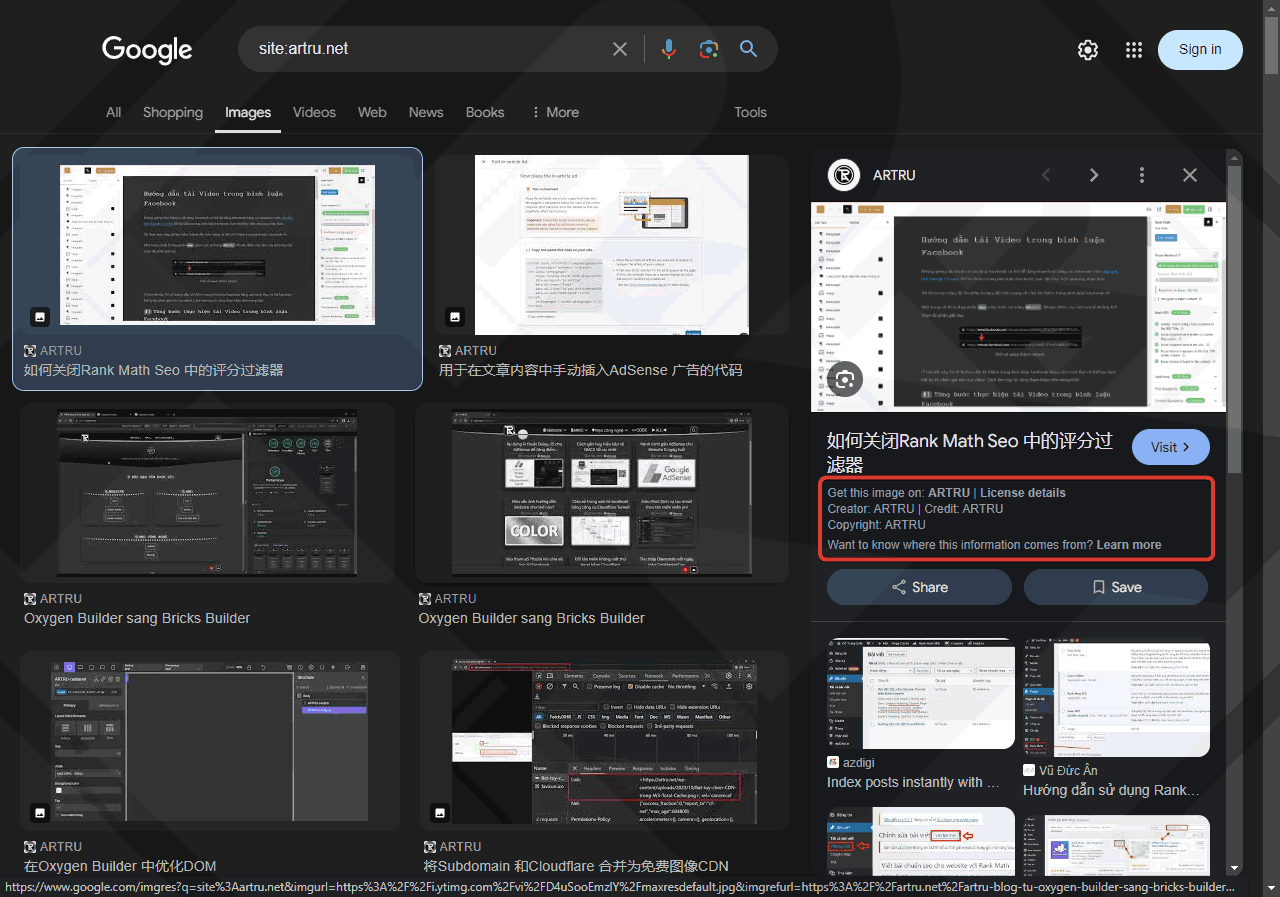Click the 'Index posts instantly with' title
1280x897 pixels.
914,782
